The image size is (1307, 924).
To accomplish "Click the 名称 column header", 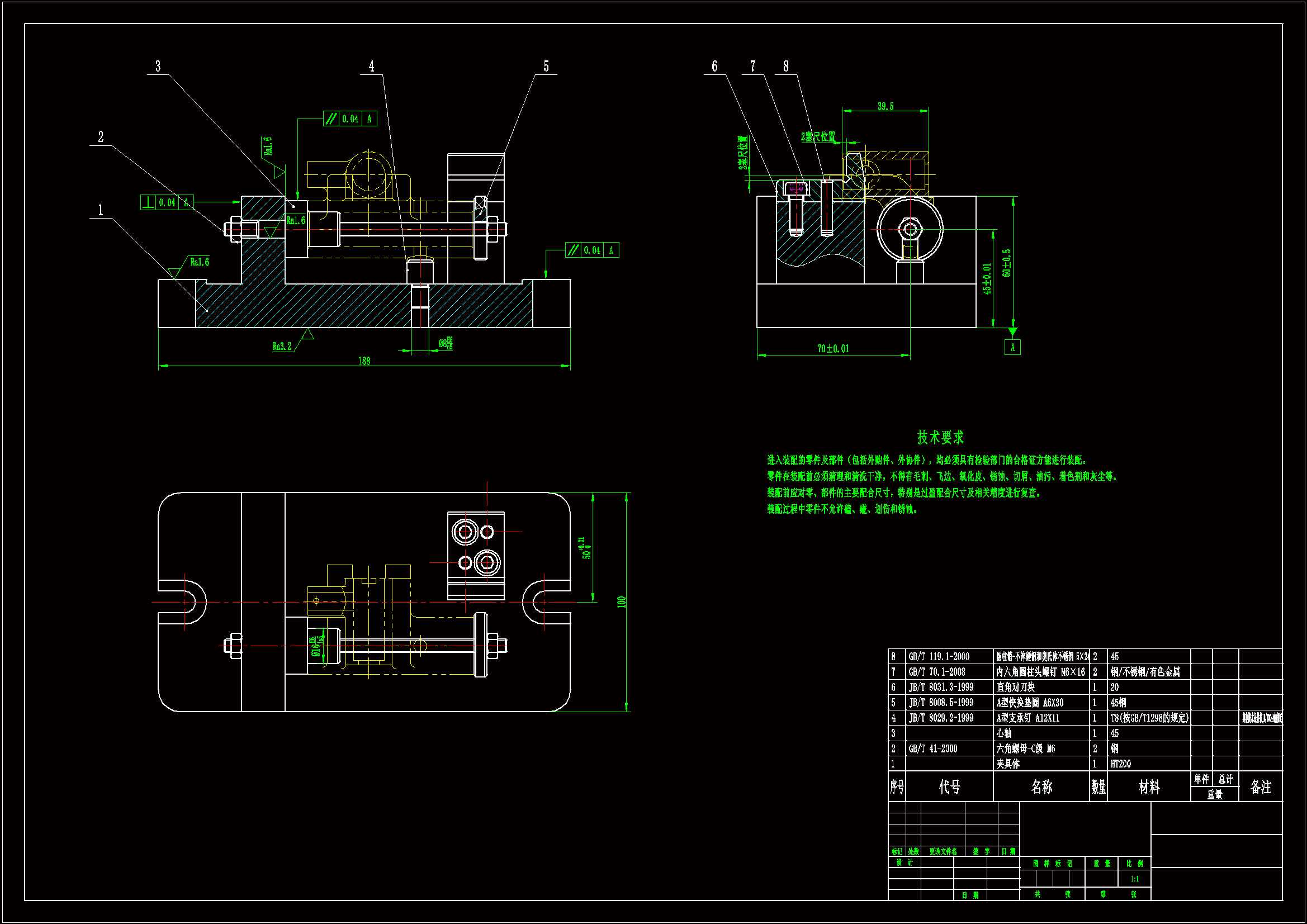I will click(x=1041, y=786).
